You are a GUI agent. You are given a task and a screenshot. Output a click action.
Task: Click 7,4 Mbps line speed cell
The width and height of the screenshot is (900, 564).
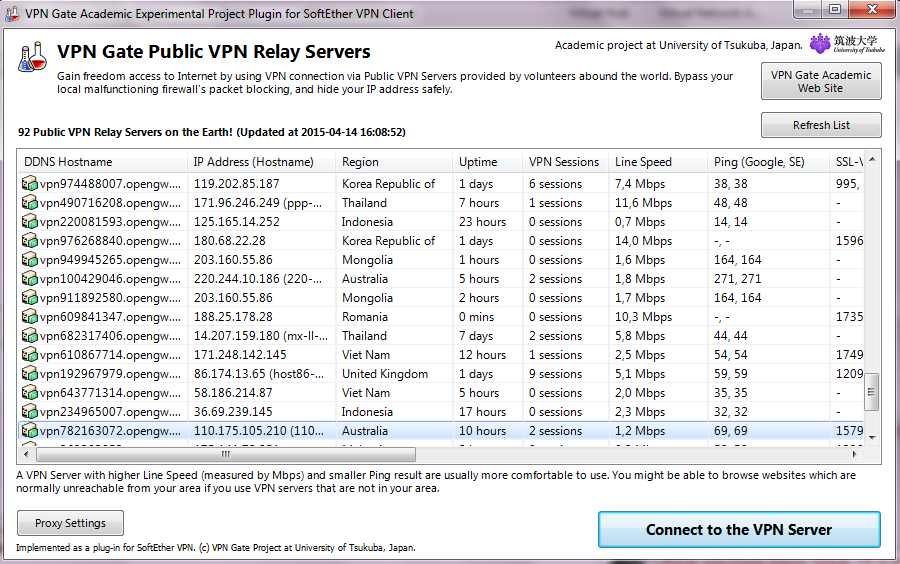click(640, 184)
